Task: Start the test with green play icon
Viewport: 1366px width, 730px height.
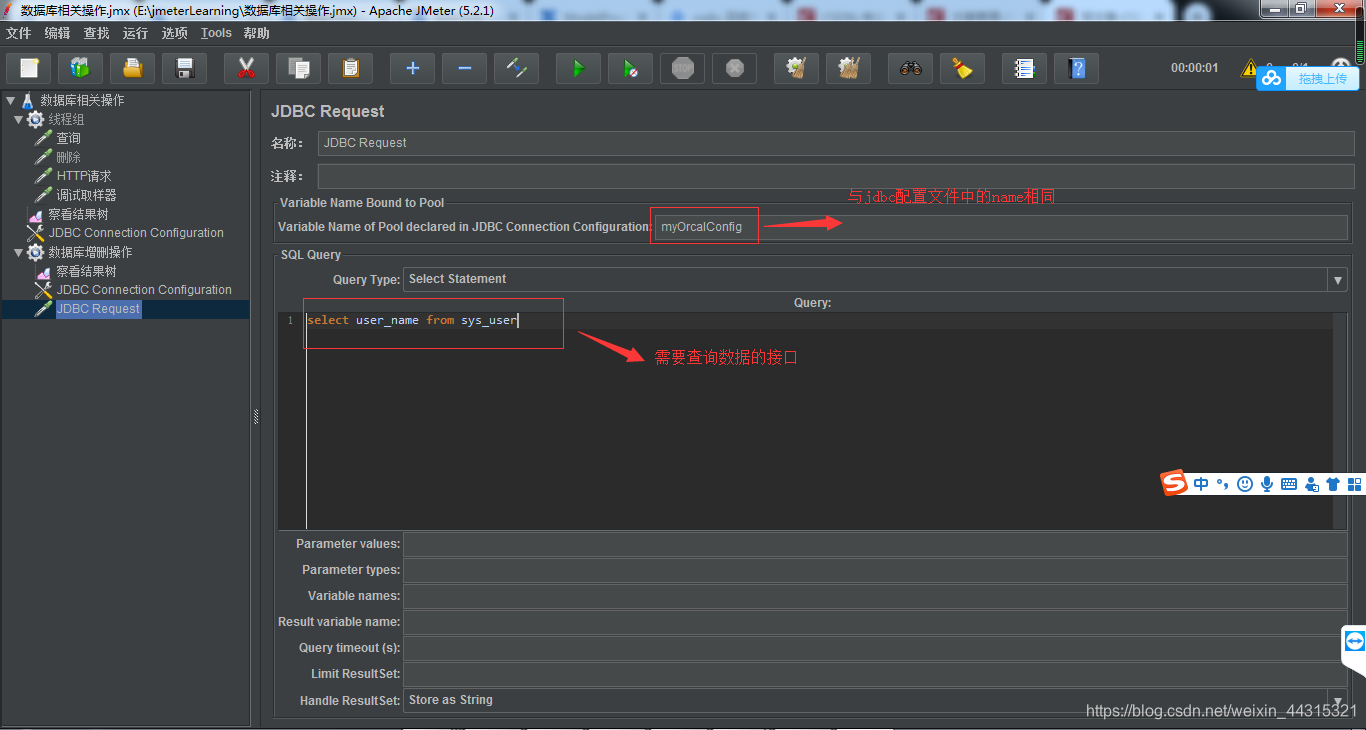Action: click(x=578, y=68)
